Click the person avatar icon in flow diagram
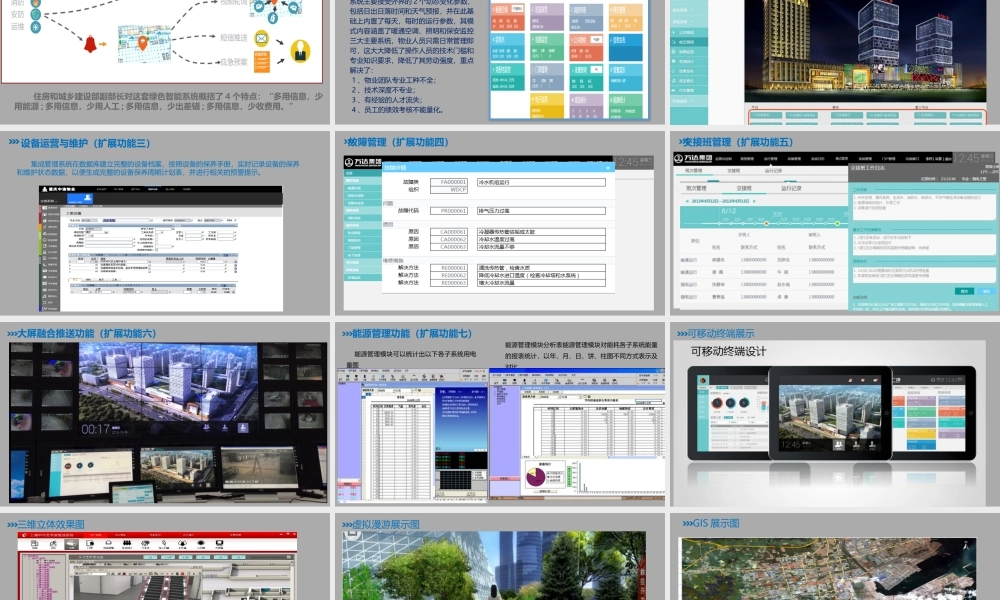The image size is (1000, 600). pyautogui.click(x=300, y=50)
